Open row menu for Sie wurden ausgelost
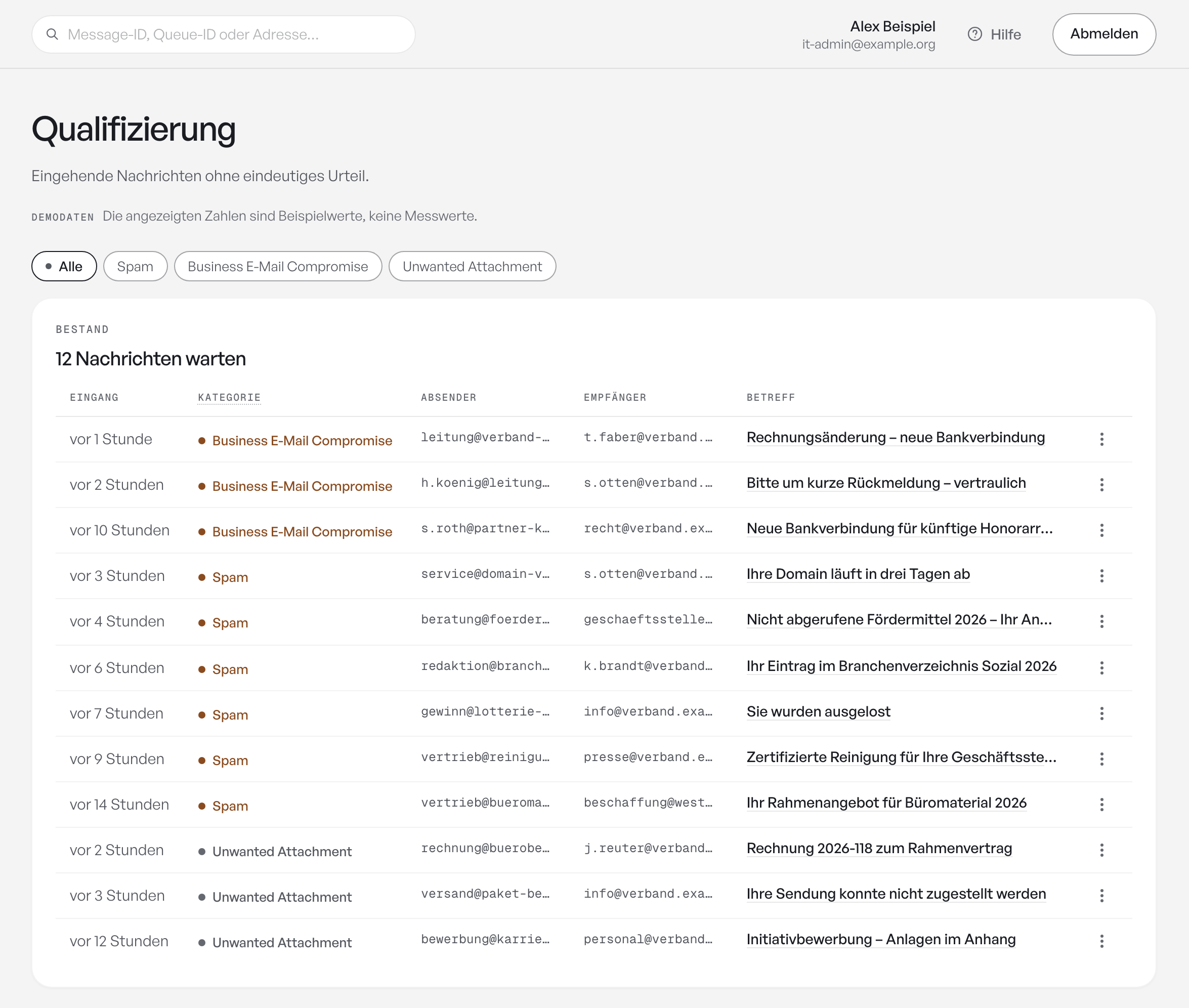 [x=1101, y=713]
